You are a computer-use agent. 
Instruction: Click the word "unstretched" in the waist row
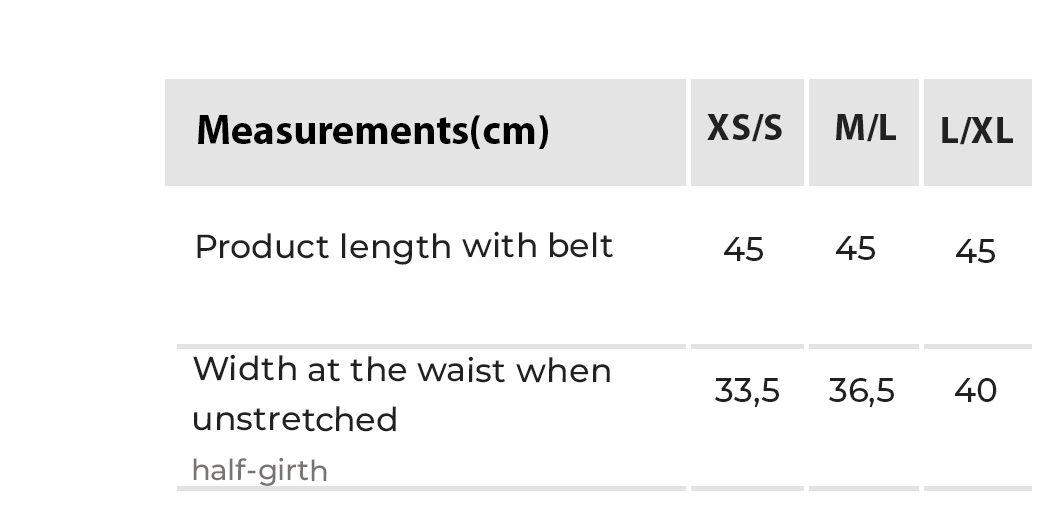(x=294, y=419)
